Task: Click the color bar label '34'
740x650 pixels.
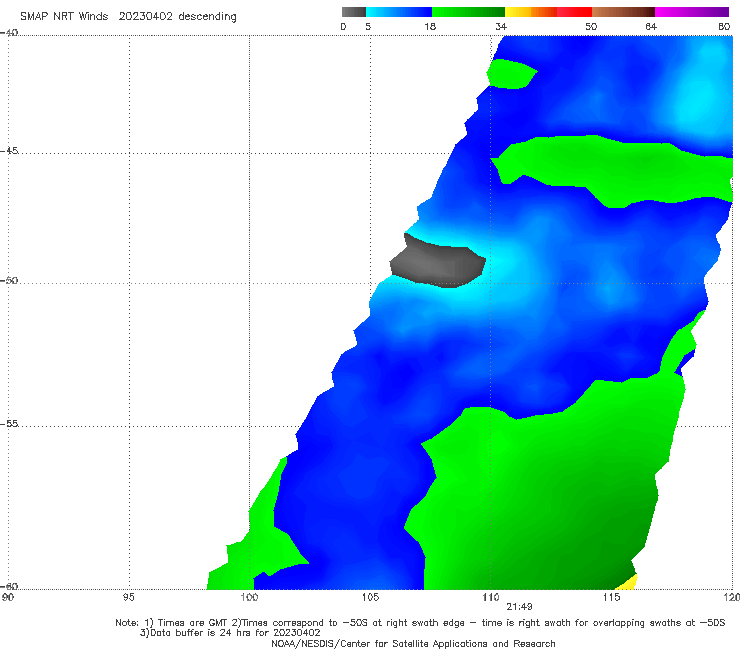Action: [501, 26]
